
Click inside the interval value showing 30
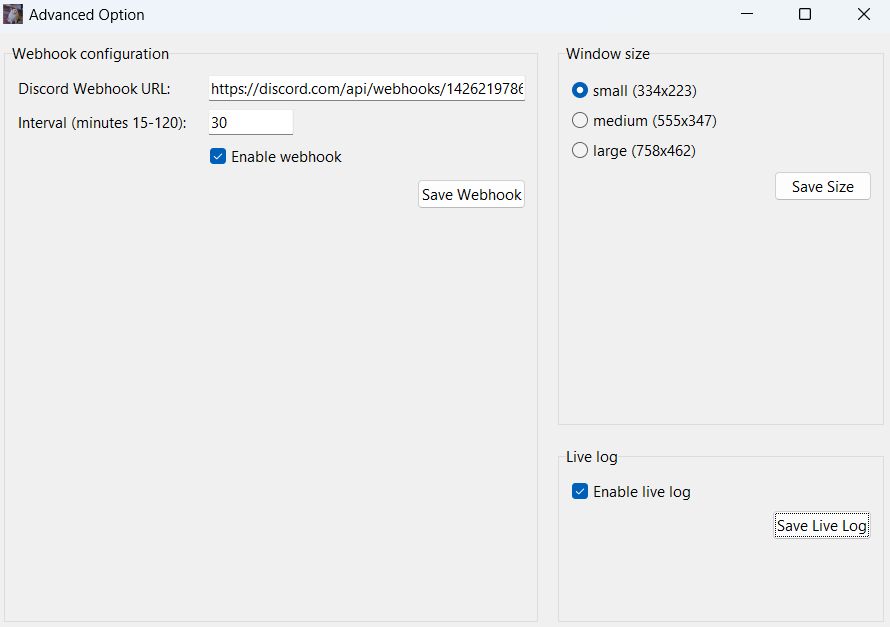pos(250,121)
